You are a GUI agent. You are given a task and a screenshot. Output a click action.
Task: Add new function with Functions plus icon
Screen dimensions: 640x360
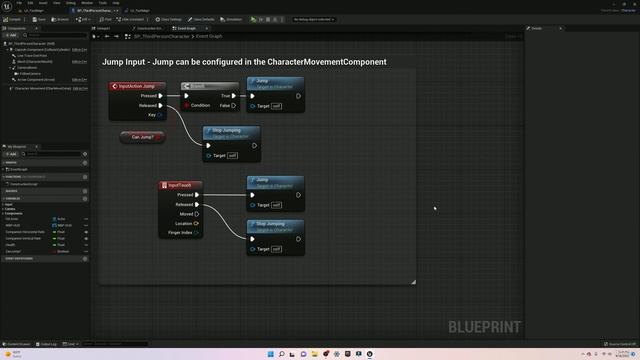point(85,177)
